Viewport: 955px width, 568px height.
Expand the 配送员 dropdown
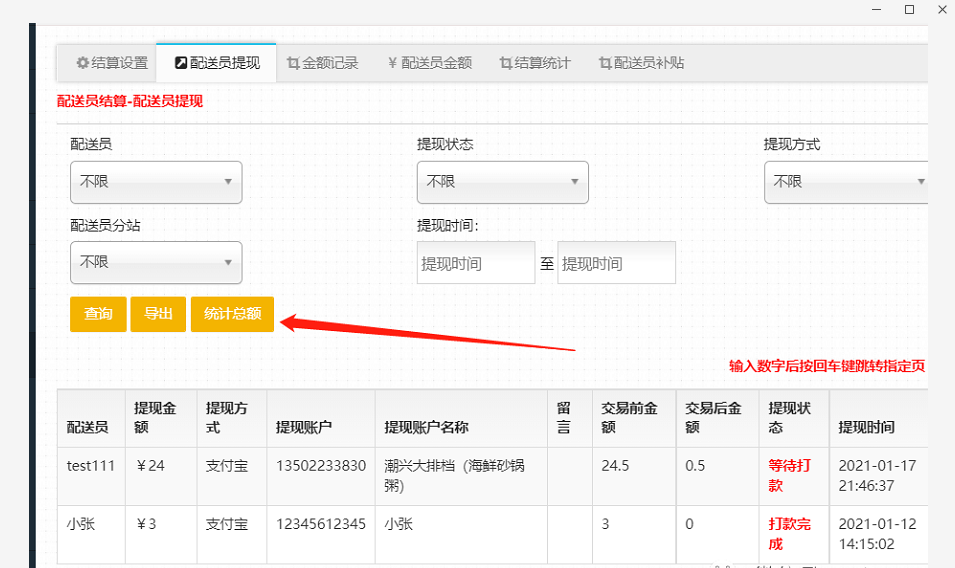pos(156,182)
